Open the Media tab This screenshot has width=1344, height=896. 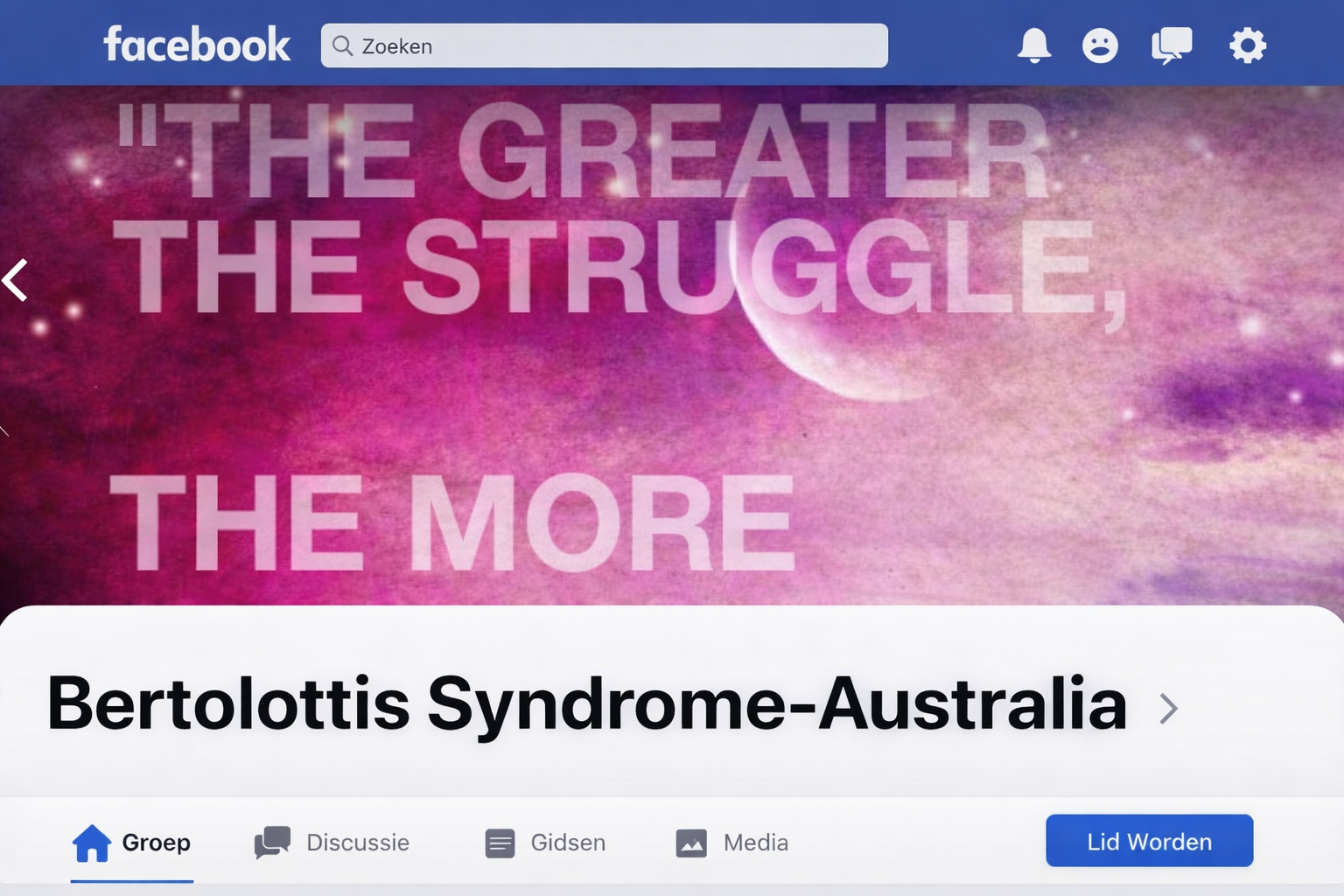[732, 843]
